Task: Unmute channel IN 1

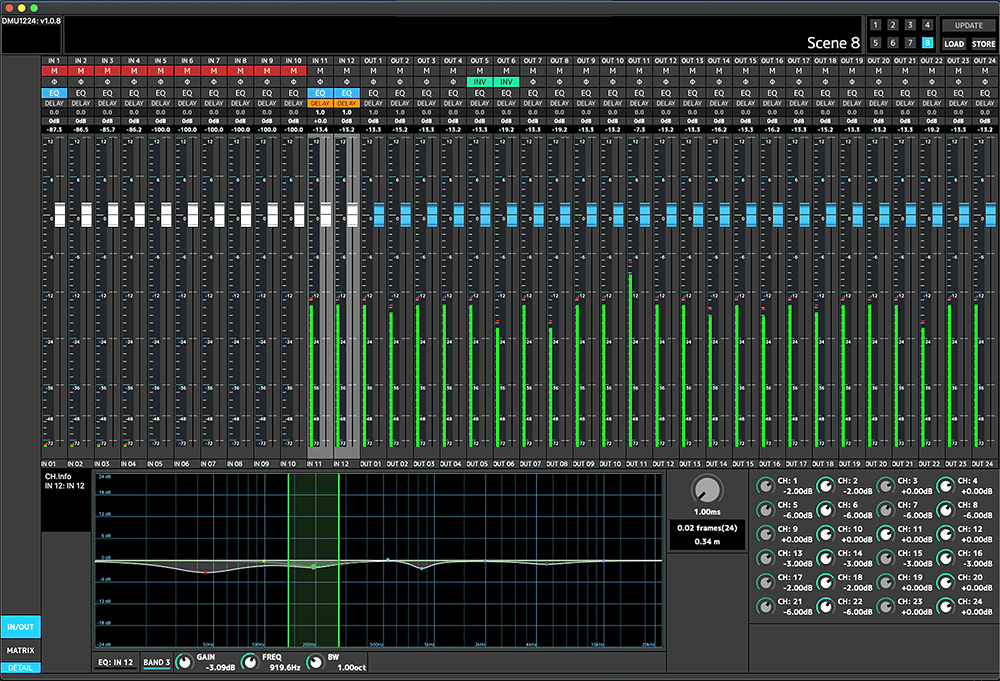Action: (54, 71)
